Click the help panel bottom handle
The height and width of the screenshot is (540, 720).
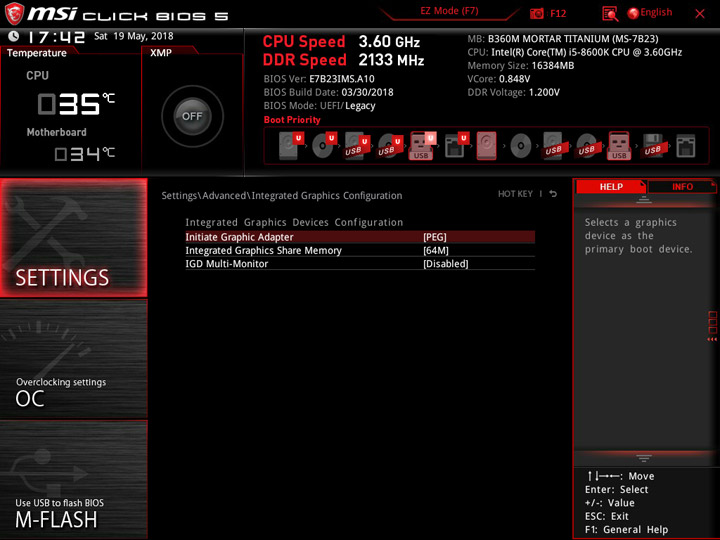pyautogui.click(x=644, y=458)
